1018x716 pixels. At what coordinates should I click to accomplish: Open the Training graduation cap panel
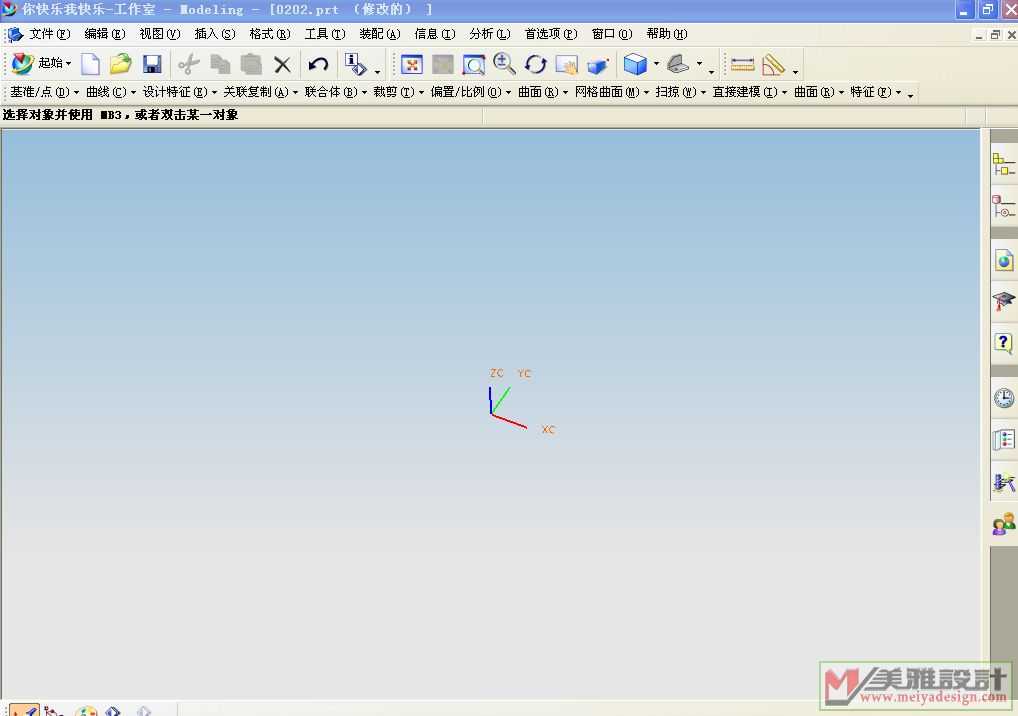[x=1003, y=301]
